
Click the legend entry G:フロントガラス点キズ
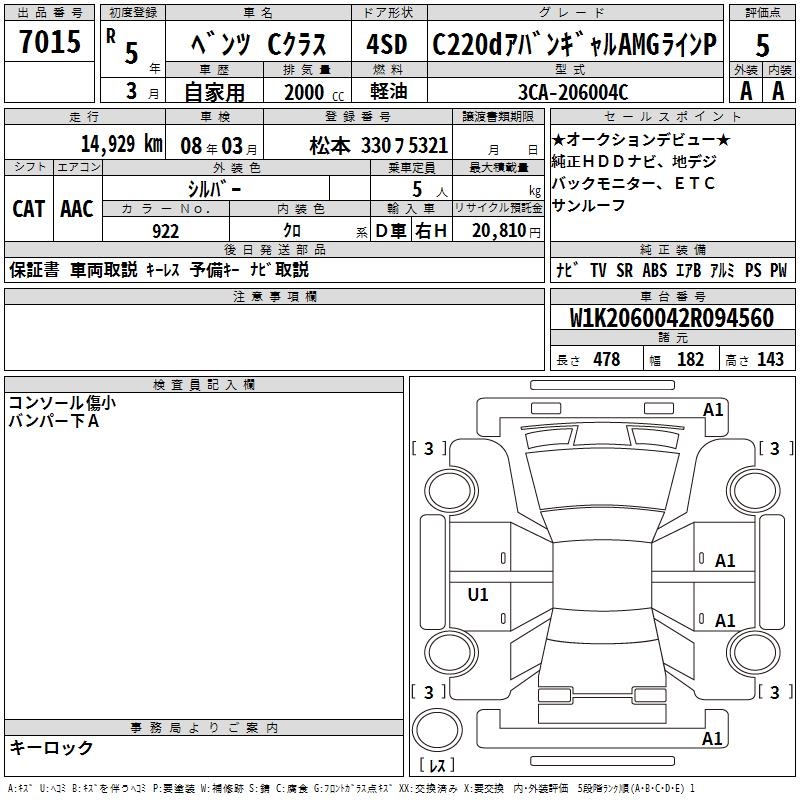pyautogui.click(x=353, y=788)
